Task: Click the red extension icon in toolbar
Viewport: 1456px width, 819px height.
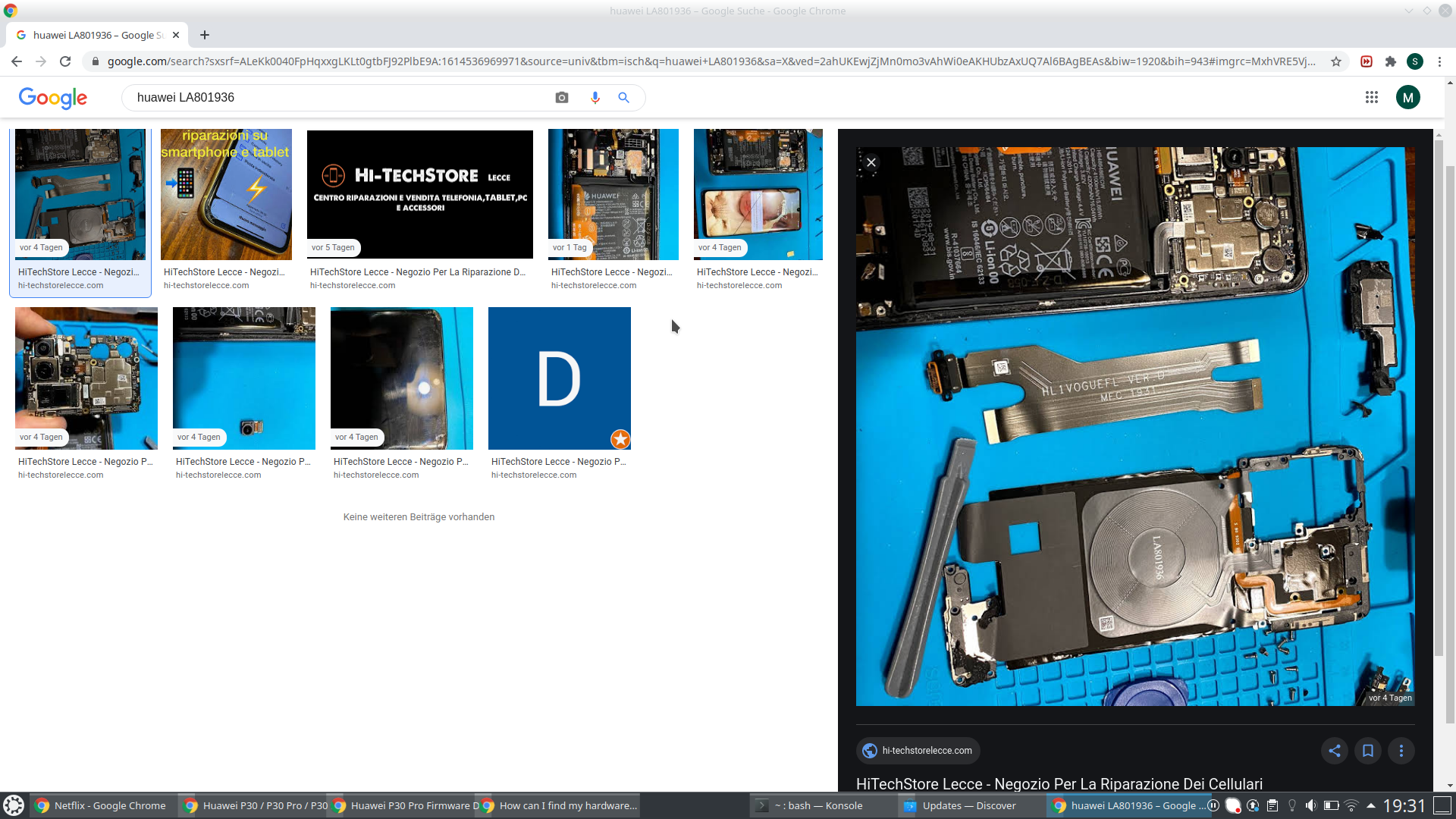Action: tap(1367, 61)
